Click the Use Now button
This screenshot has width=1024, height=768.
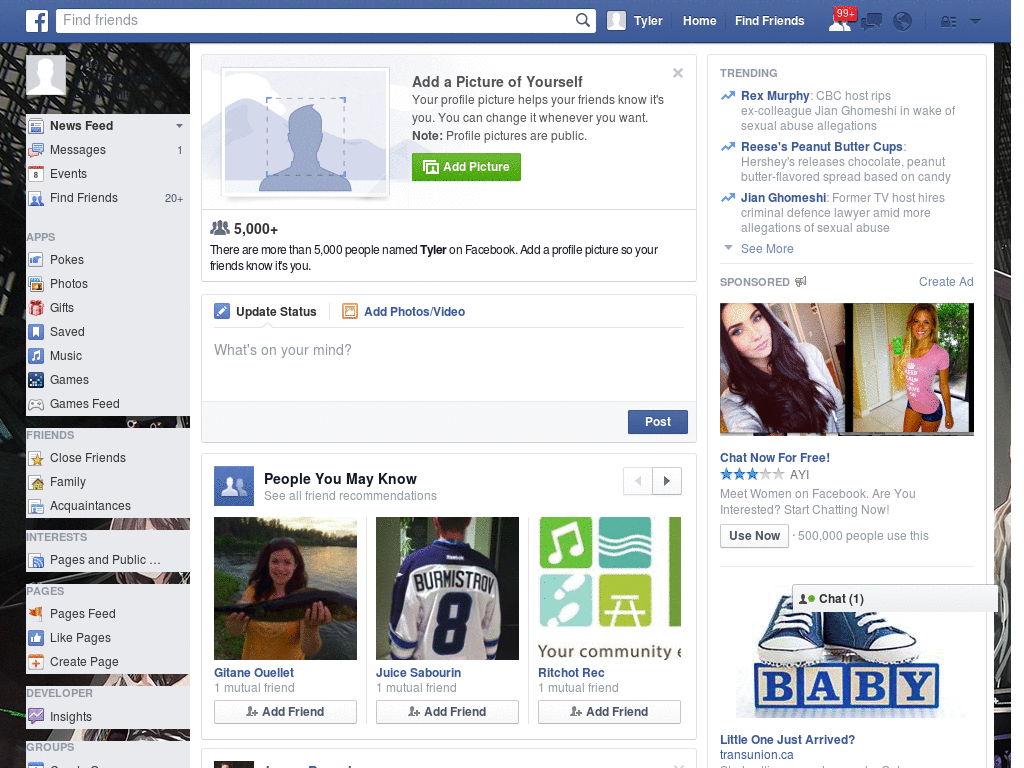754,536
